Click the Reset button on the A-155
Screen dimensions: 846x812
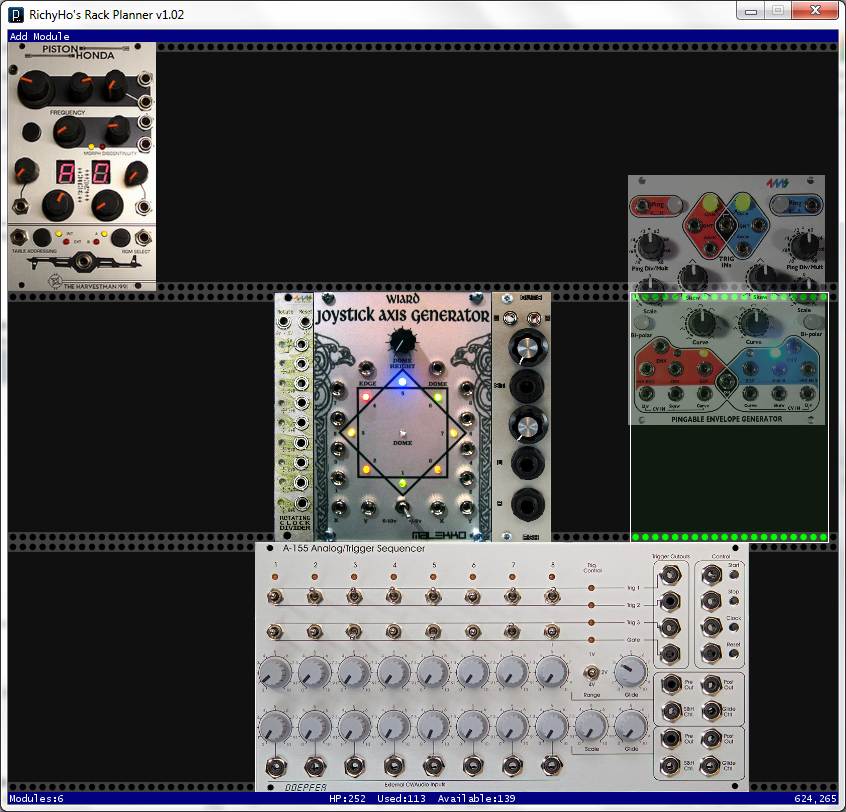click(x=734, y=652)
